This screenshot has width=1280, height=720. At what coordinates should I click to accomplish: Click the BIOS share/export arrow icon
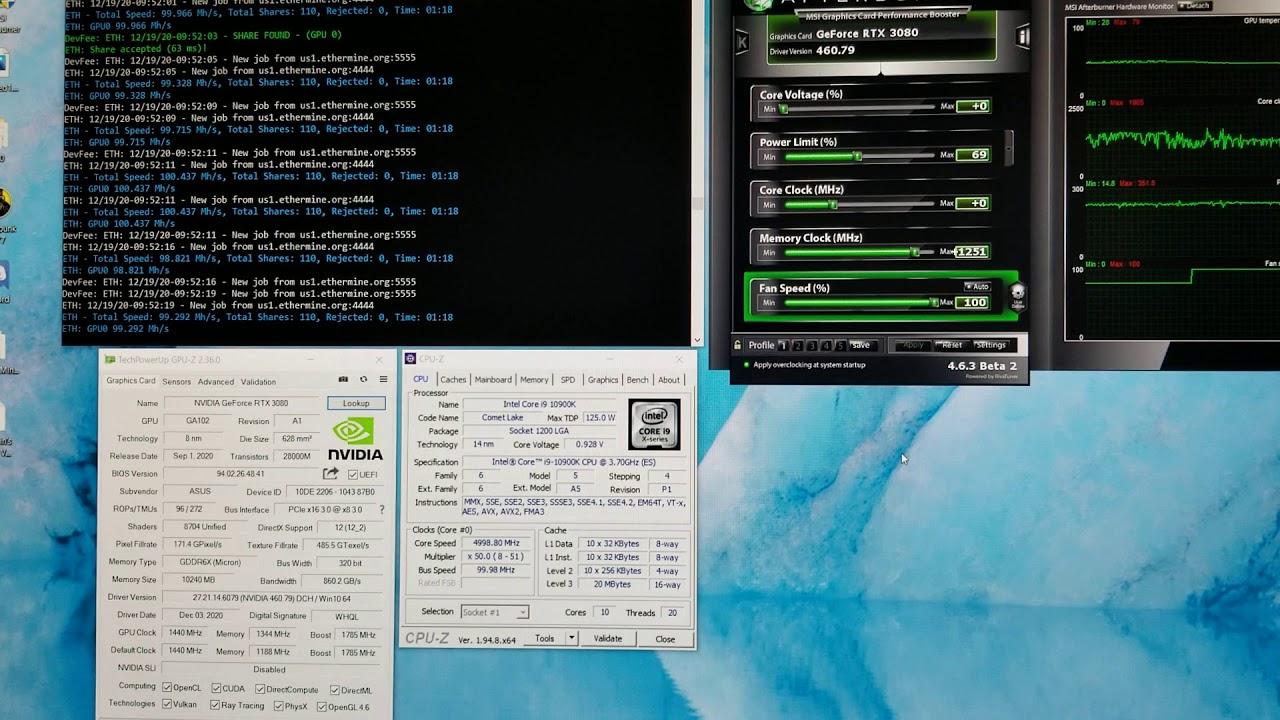331,474
